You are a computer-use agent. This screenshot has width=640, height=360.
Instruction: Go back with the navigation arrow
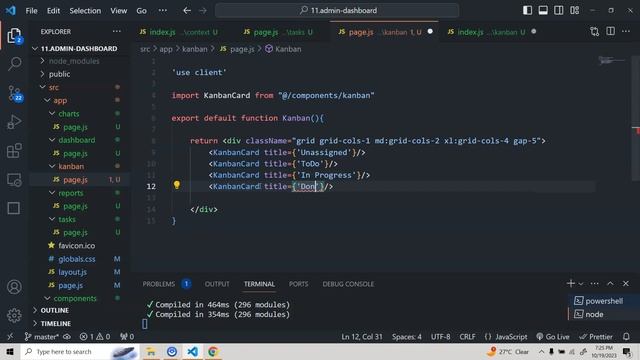click(187, 11)
